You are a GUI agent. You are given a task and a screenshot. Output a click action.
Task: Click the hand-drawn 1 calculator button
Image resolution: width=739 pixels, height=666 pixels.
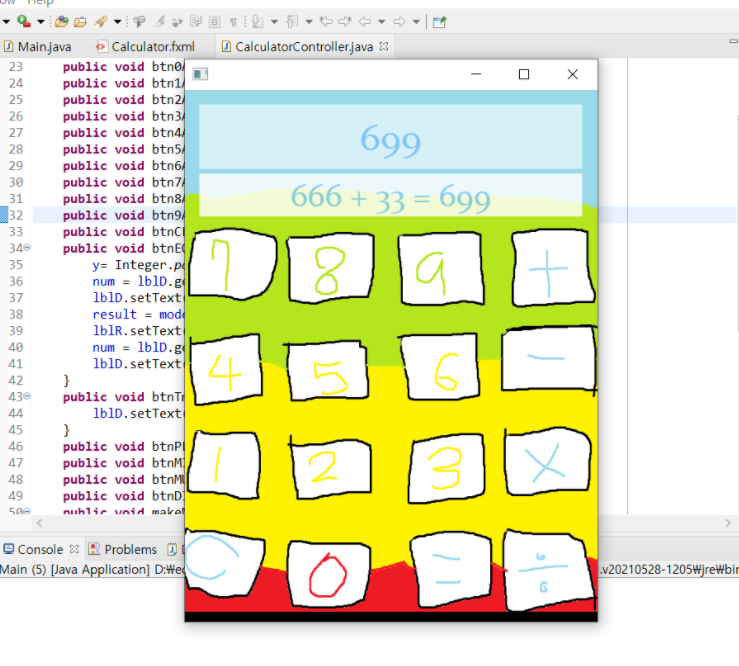tap(224, 464)
